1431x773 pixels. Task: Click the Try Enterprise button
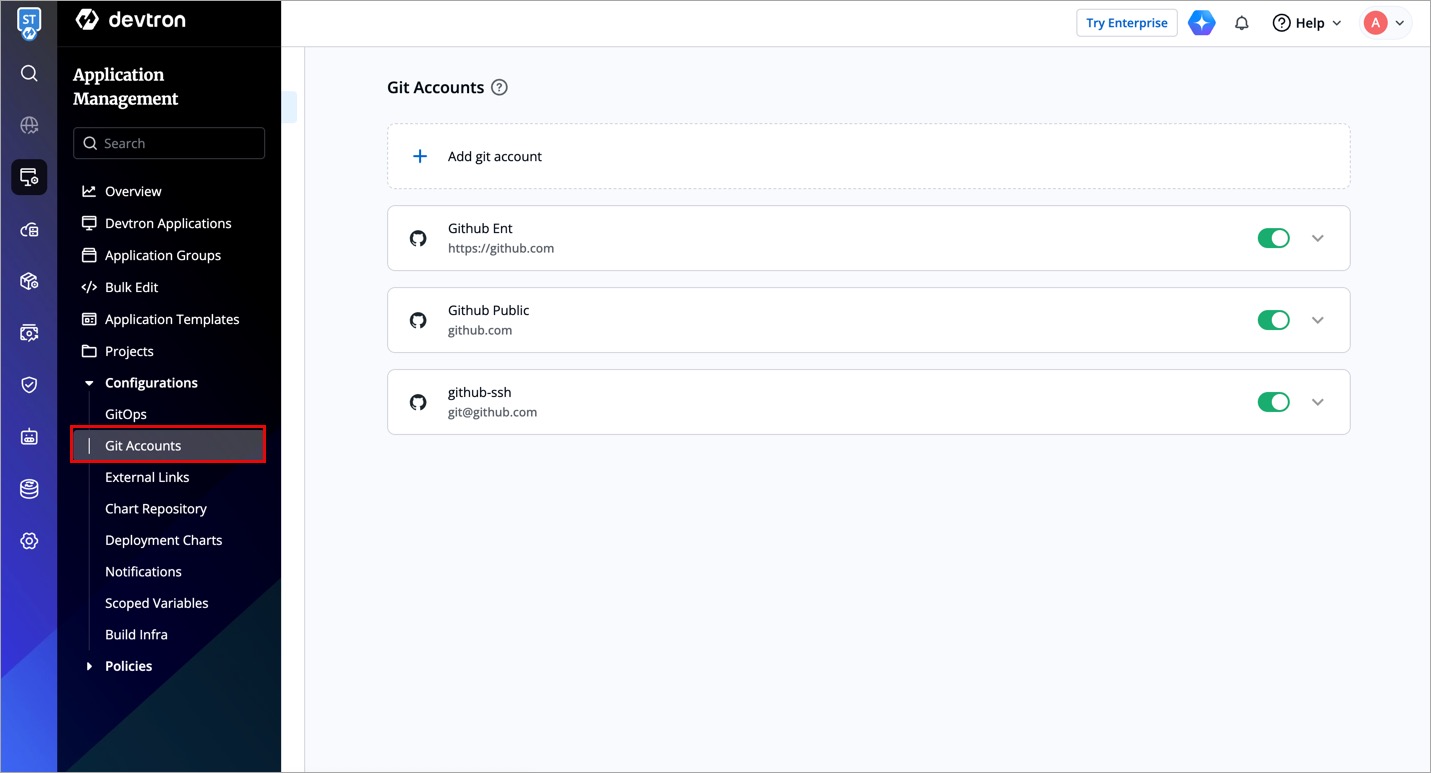click(1126, 23)
